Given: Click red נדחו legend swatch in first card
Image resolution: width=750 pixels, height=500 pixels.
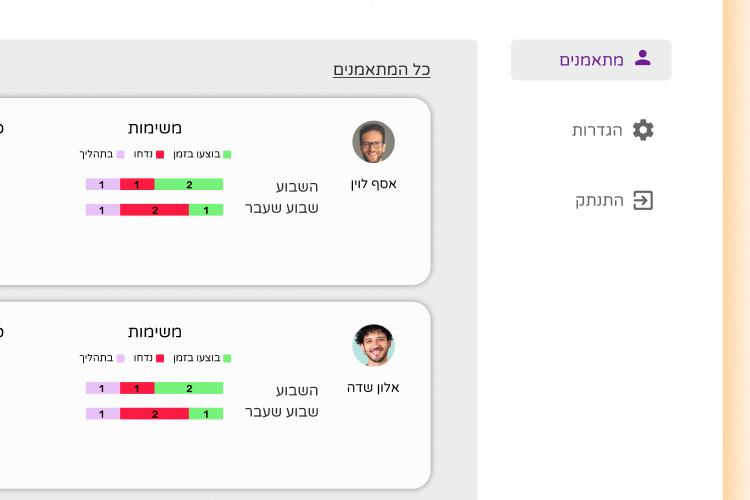Looking at the screenshot, I should click(x=160, y=155).
